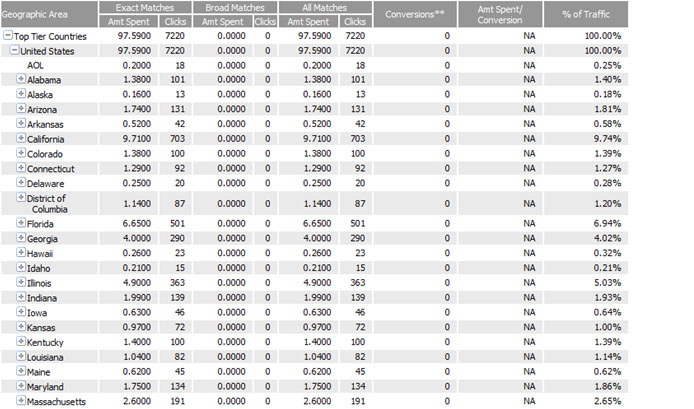
Task: Select the Top Tier Countries label
Action: click(50, 36)
